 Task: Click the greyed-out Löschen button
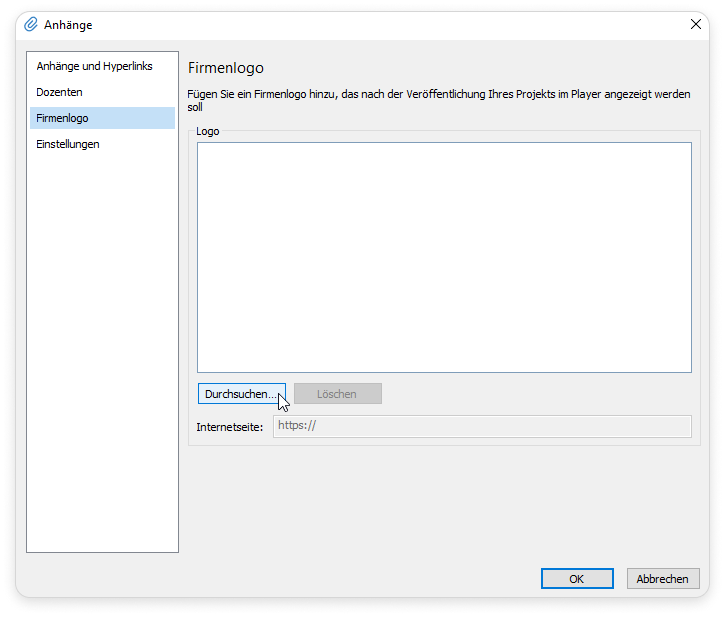click(337, 394)
